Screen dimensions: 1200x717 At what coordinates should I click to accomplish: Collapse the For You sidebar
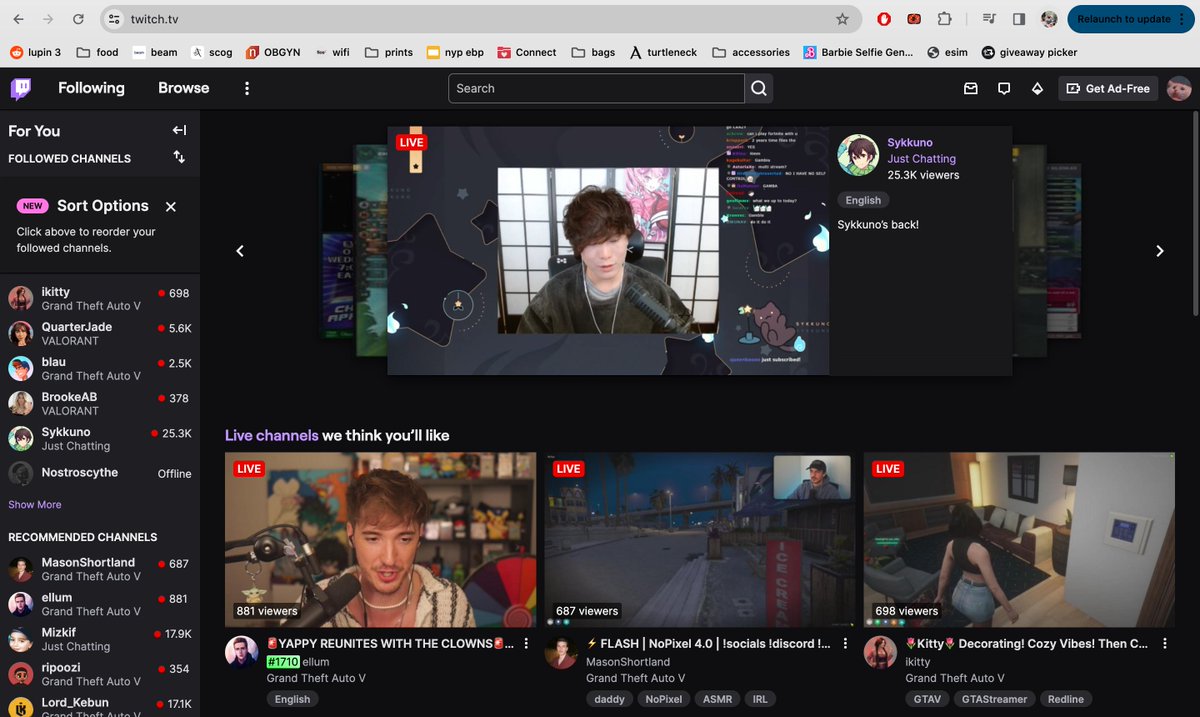click(179, 130)
